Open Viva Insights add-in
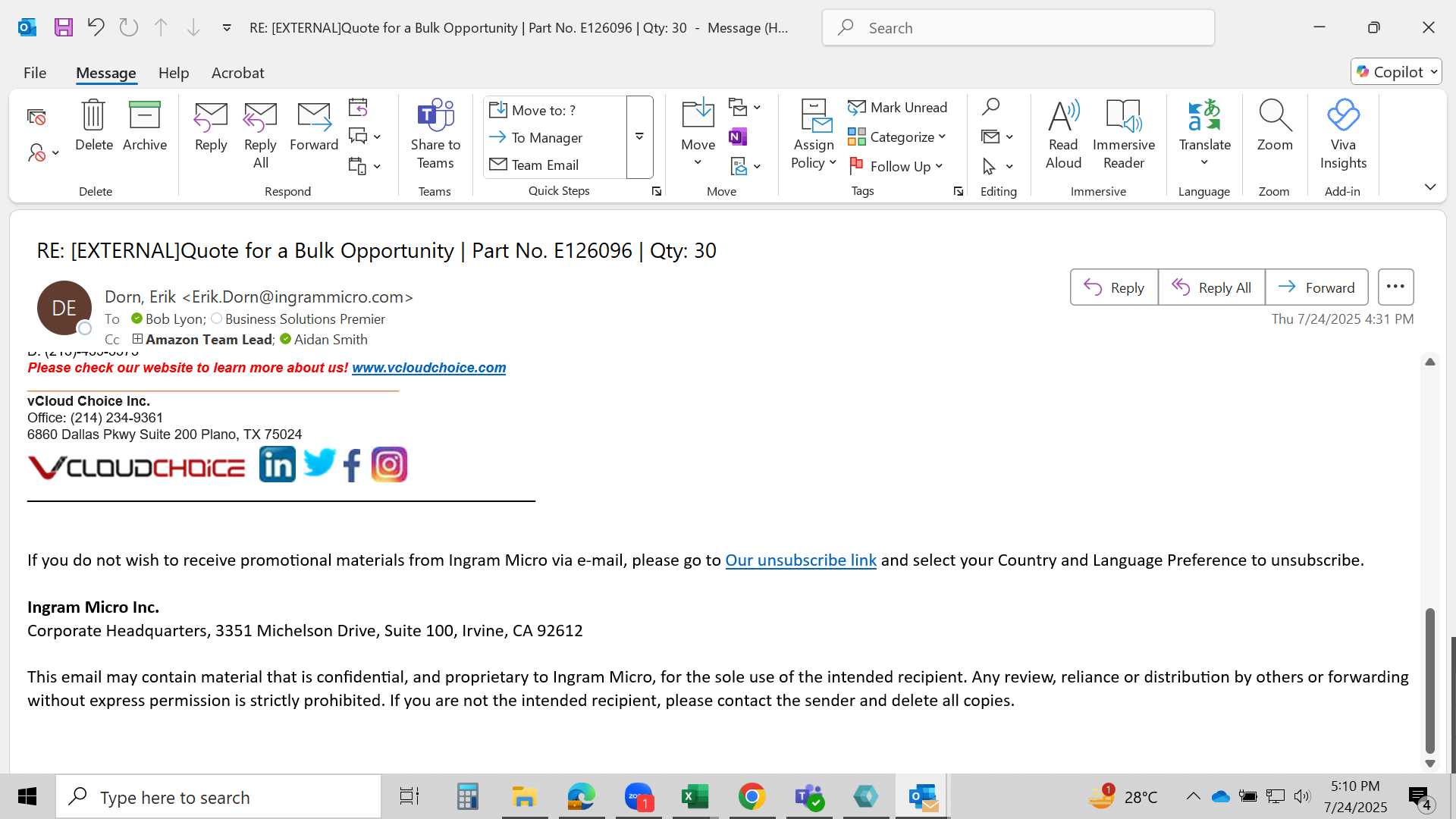Image resolution: width=1456 pixels, height=819 pixels. (1343, 135)
